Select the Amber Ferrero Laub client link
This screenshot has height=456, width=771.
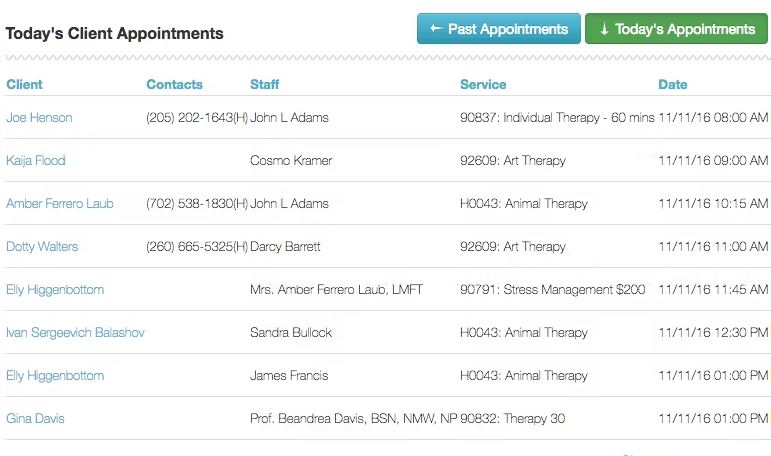[x=59, y=204]
